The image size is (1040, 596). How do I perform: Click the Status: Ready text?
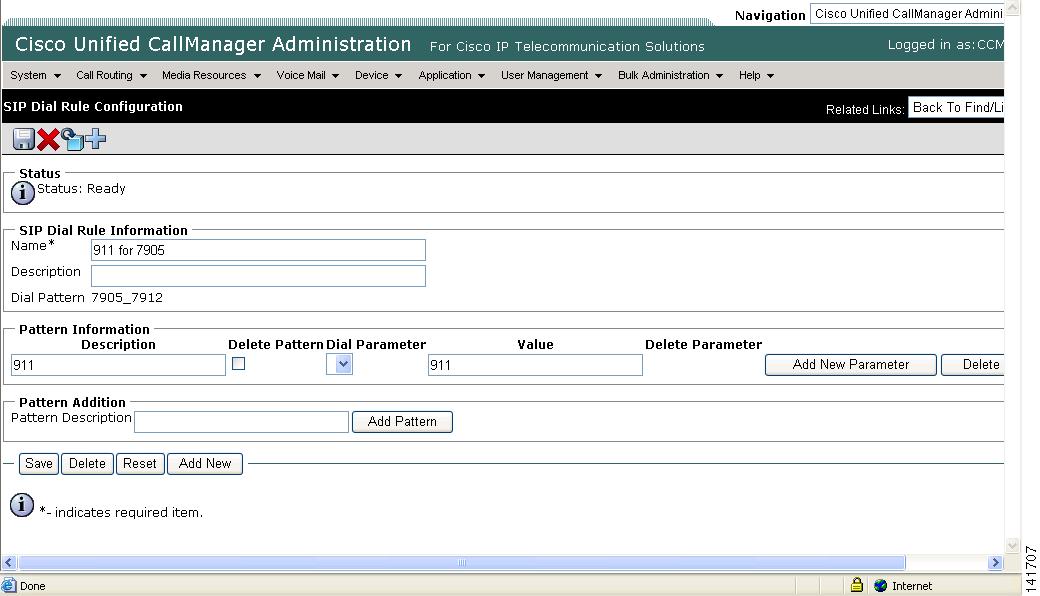81,188
